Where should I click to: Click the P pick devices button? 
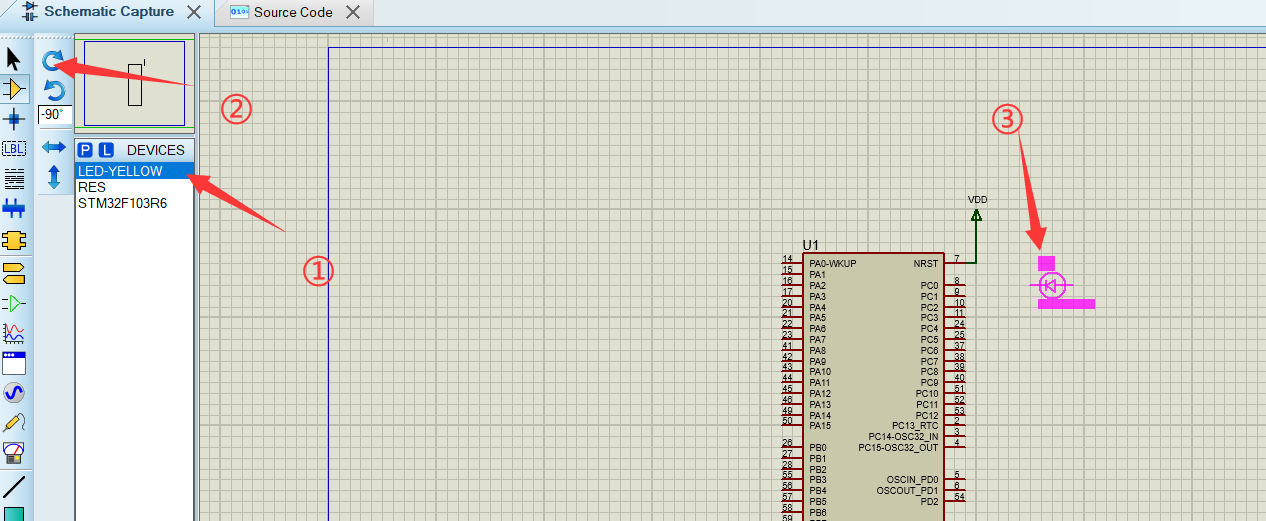click(x=85, y=150)
